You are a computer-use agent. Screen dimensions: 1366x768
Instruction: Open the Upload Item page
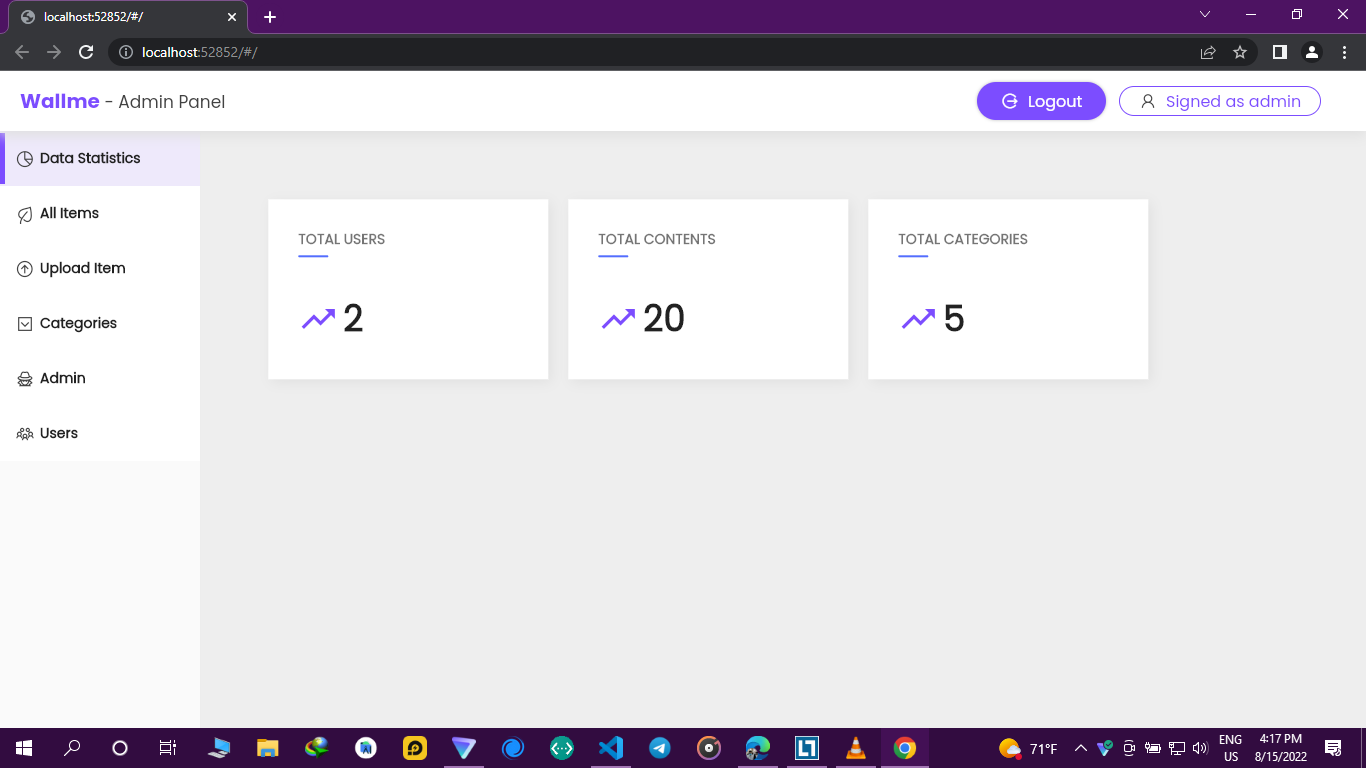tap(100, 268)
